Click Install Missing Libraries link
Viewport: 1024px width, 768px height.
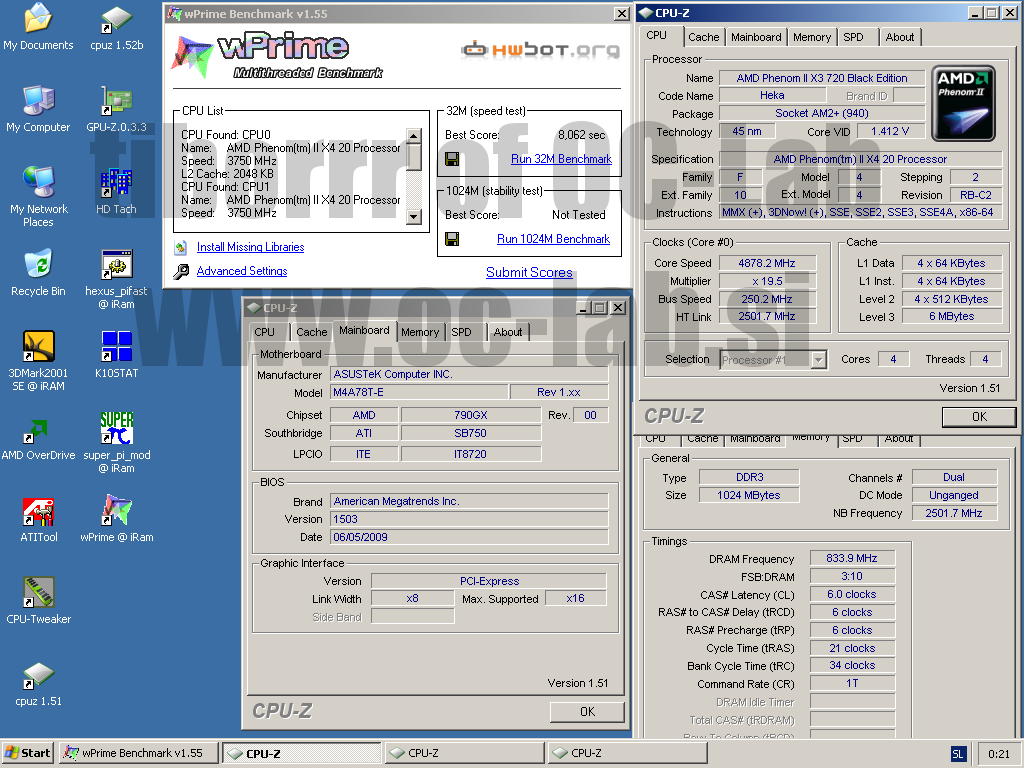[x=250, y=247]
